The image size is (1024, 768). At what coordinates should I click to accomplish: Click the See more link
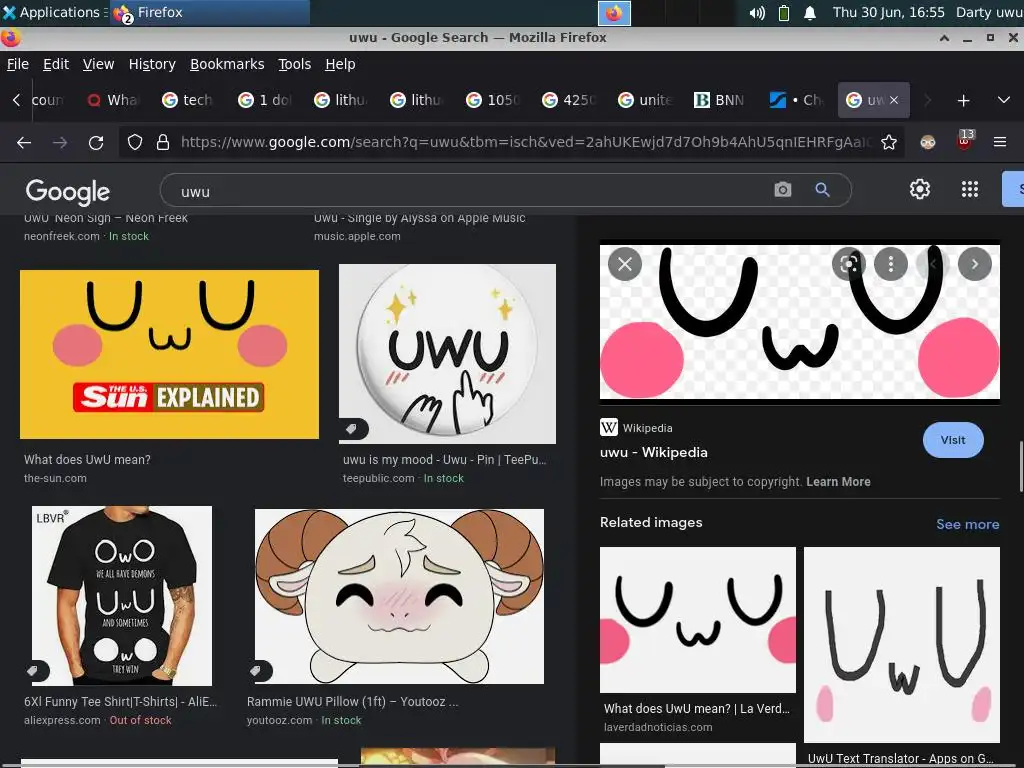click(x=967, y=524)
